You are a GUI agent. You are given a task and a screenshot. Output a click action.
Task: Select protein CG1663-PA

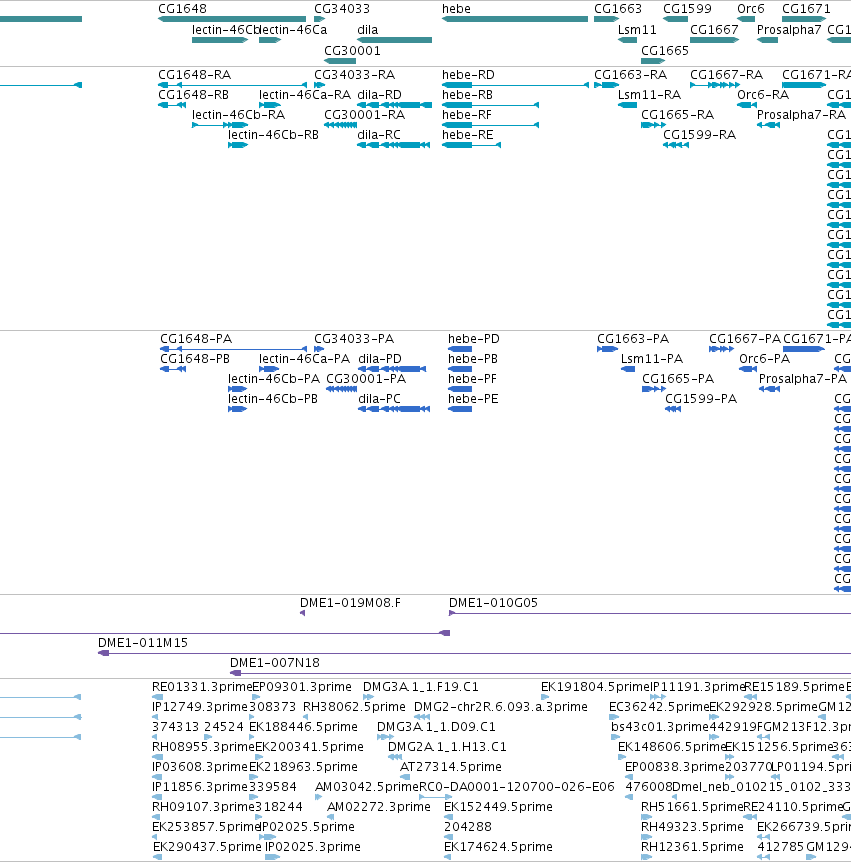pos(633,339)
